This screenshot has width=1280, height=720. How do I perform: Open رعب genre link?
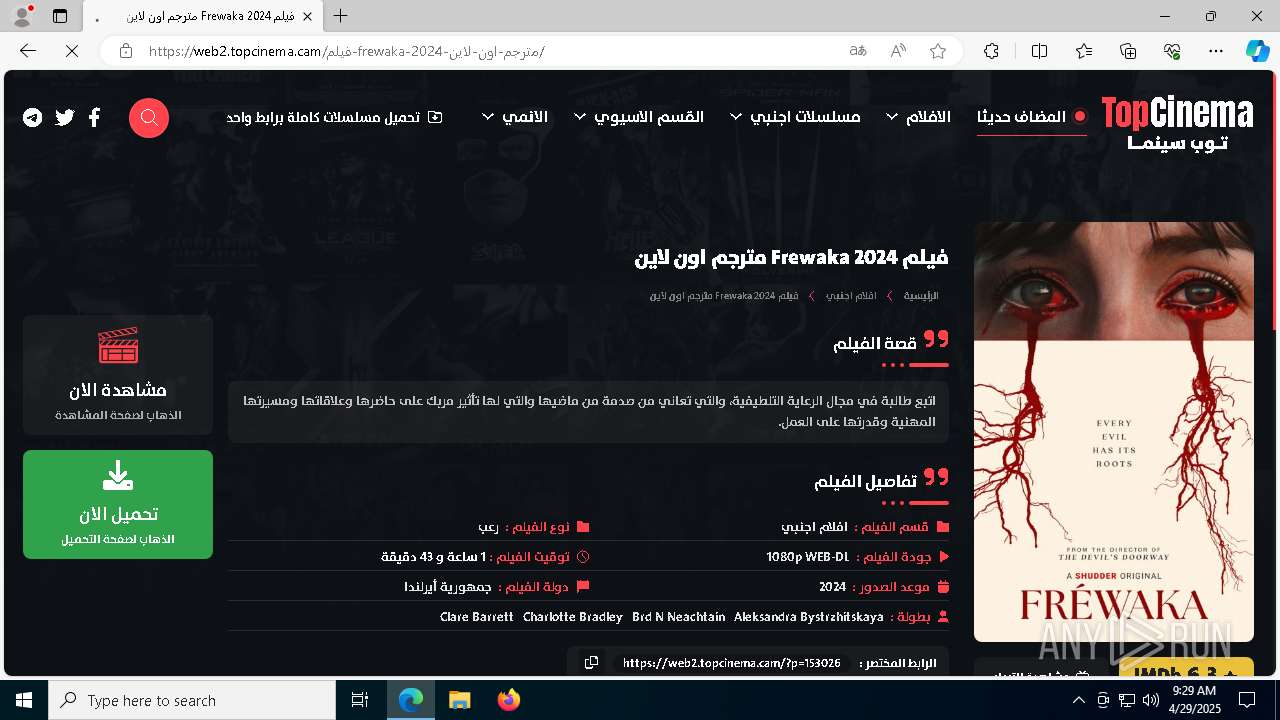(489, 527)
